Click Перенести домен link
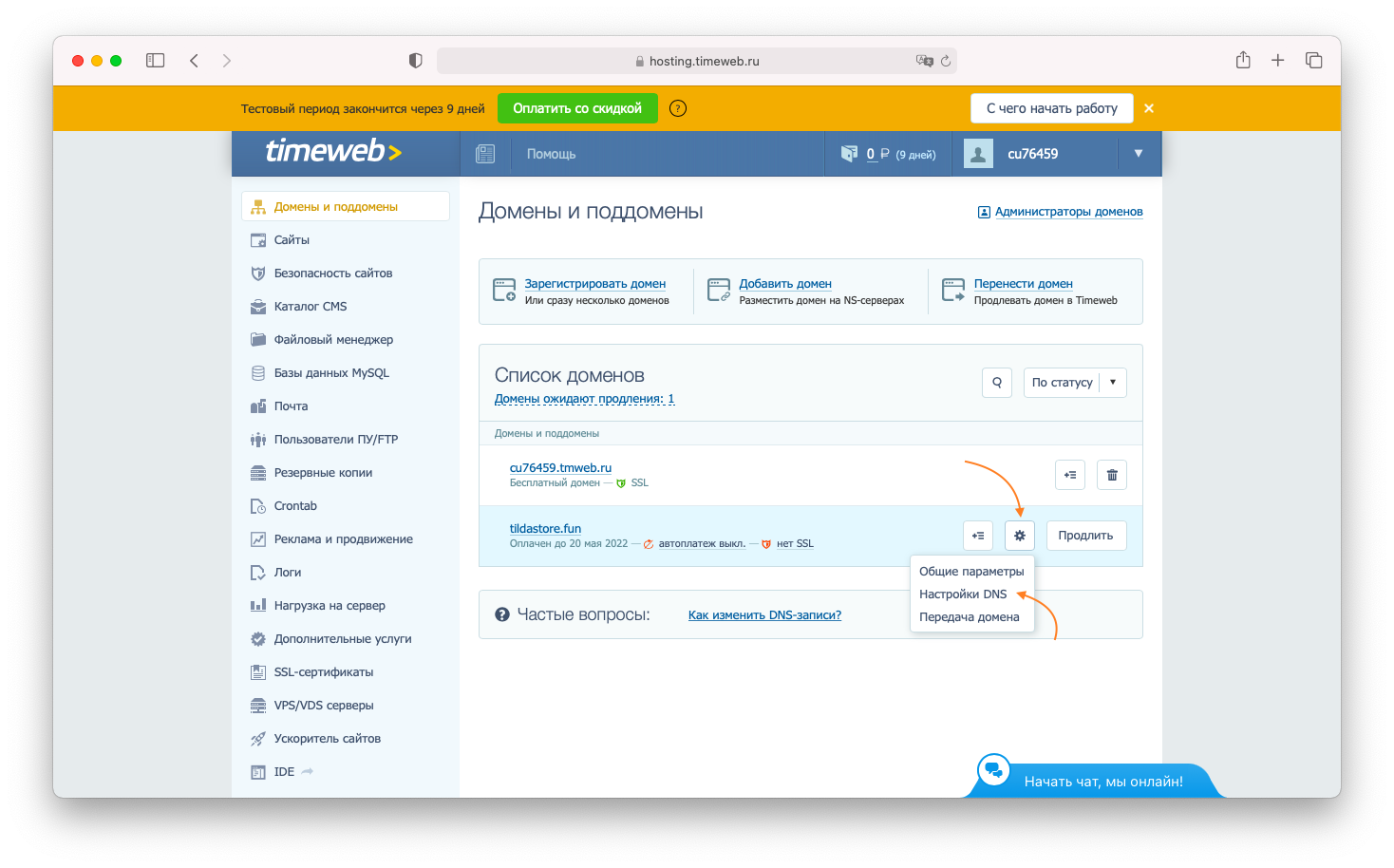Image resolution: width=1394 pixels, height=868 pixels. click(1024, 284)
